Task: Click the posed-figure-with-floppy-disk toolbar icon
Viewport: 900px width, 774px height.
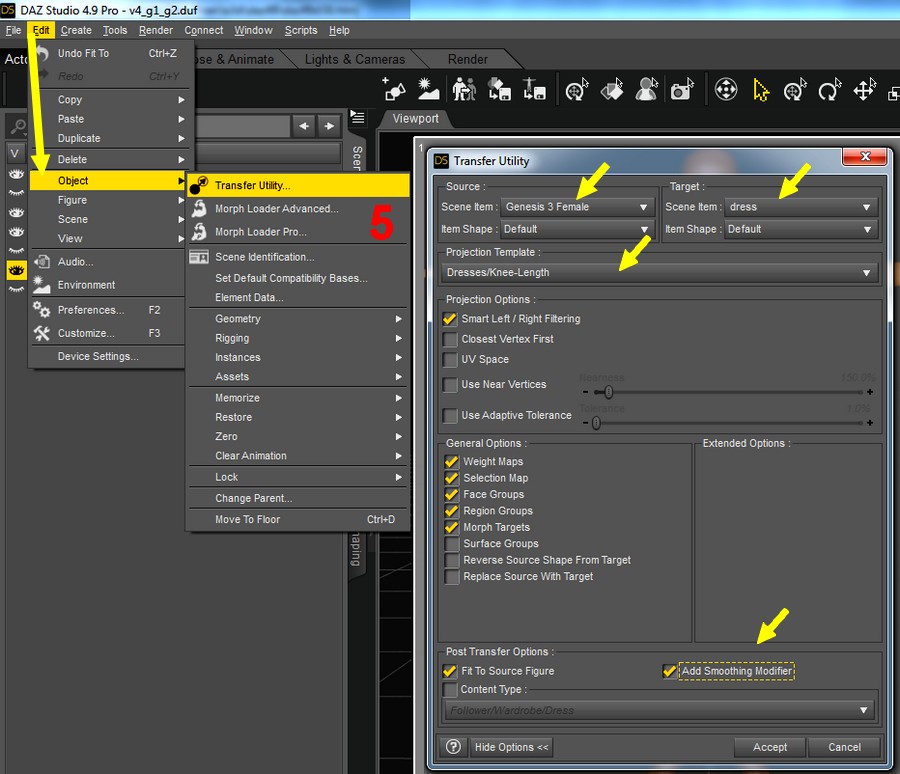Action: [x=534, y=90]
